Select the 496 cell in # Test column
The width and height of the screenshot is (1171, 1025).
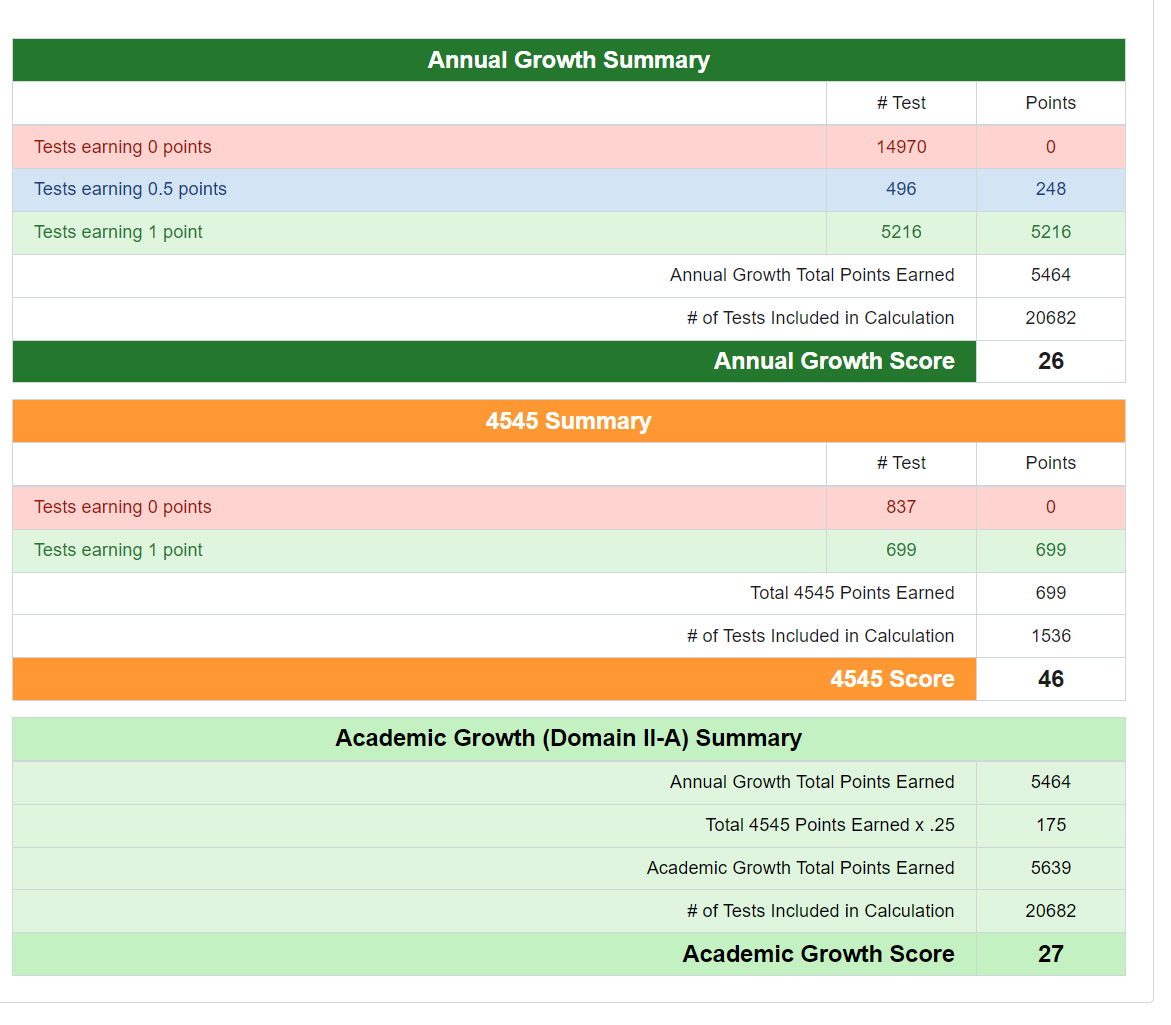point(900,189)
